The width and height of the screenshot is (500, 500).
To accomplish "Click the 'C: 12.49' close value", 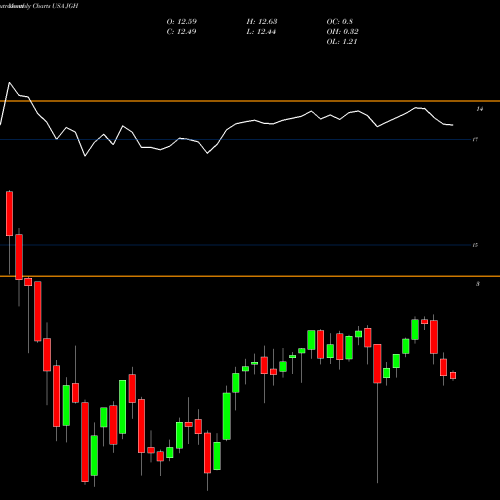I will [181, 32].
